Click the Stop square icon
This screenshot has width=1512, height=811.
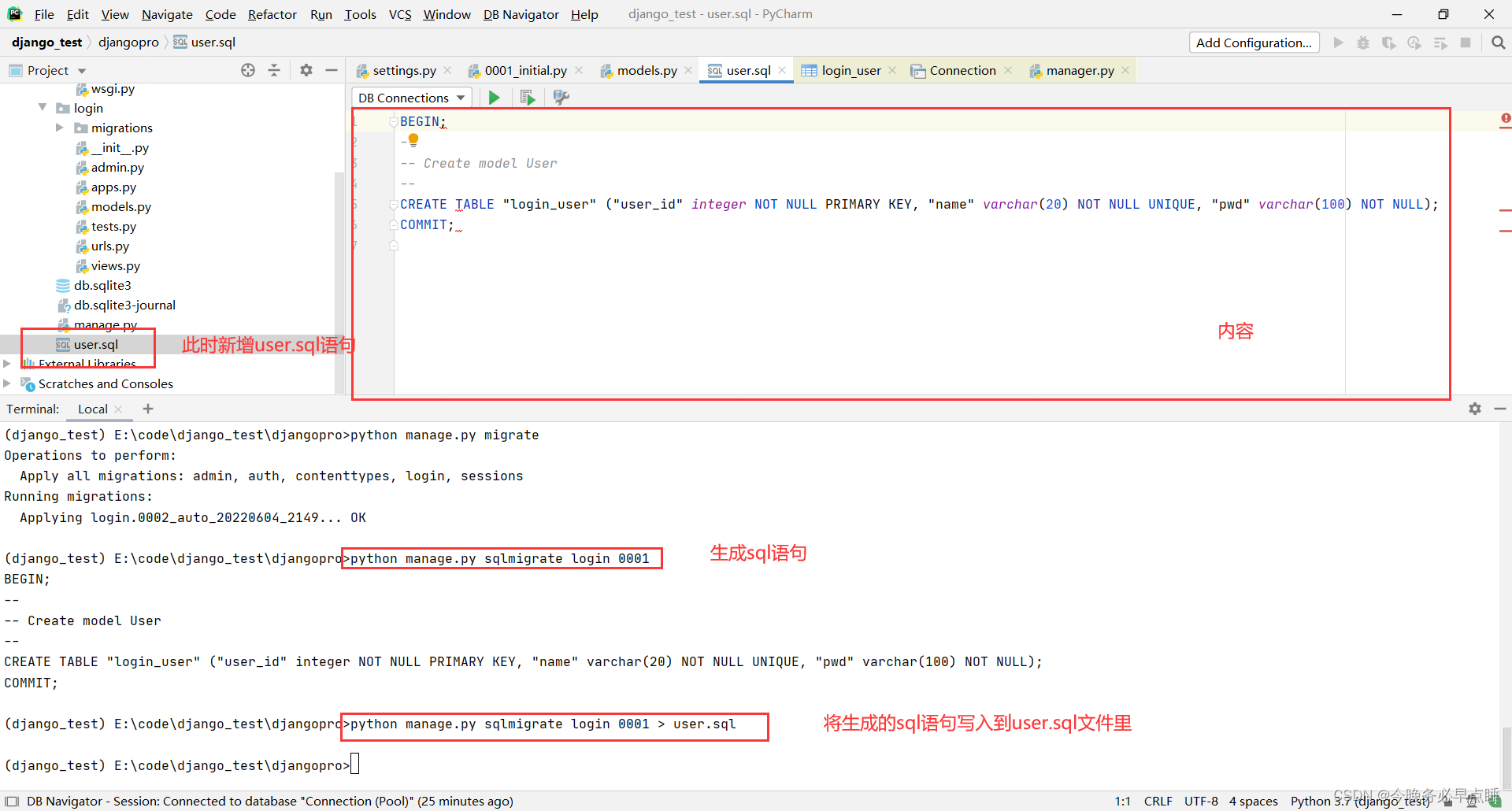point(1466,43)
